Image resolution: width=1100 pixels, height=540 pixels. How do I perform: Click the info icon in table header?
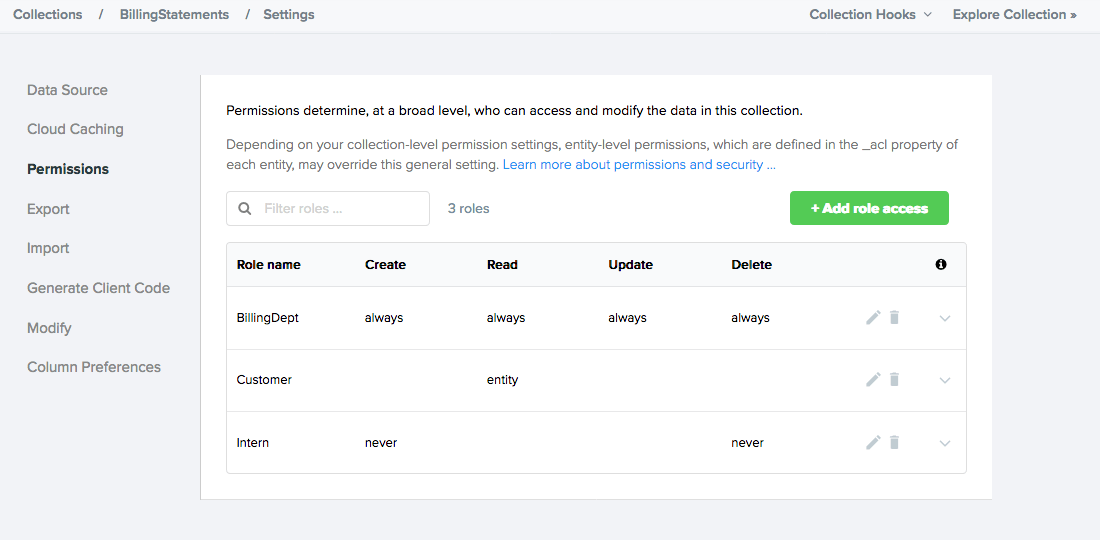(x=940, y=265)
